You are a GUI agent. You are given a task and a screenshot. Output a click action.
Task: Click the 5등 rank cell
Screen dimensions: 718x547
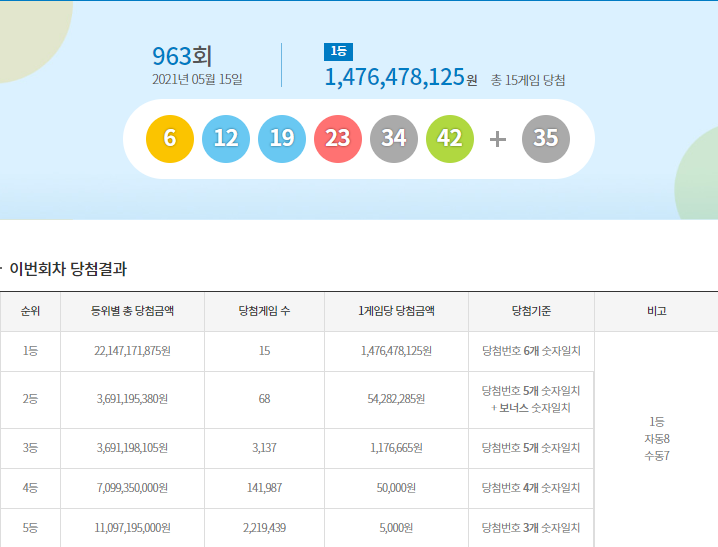[31, 528]
